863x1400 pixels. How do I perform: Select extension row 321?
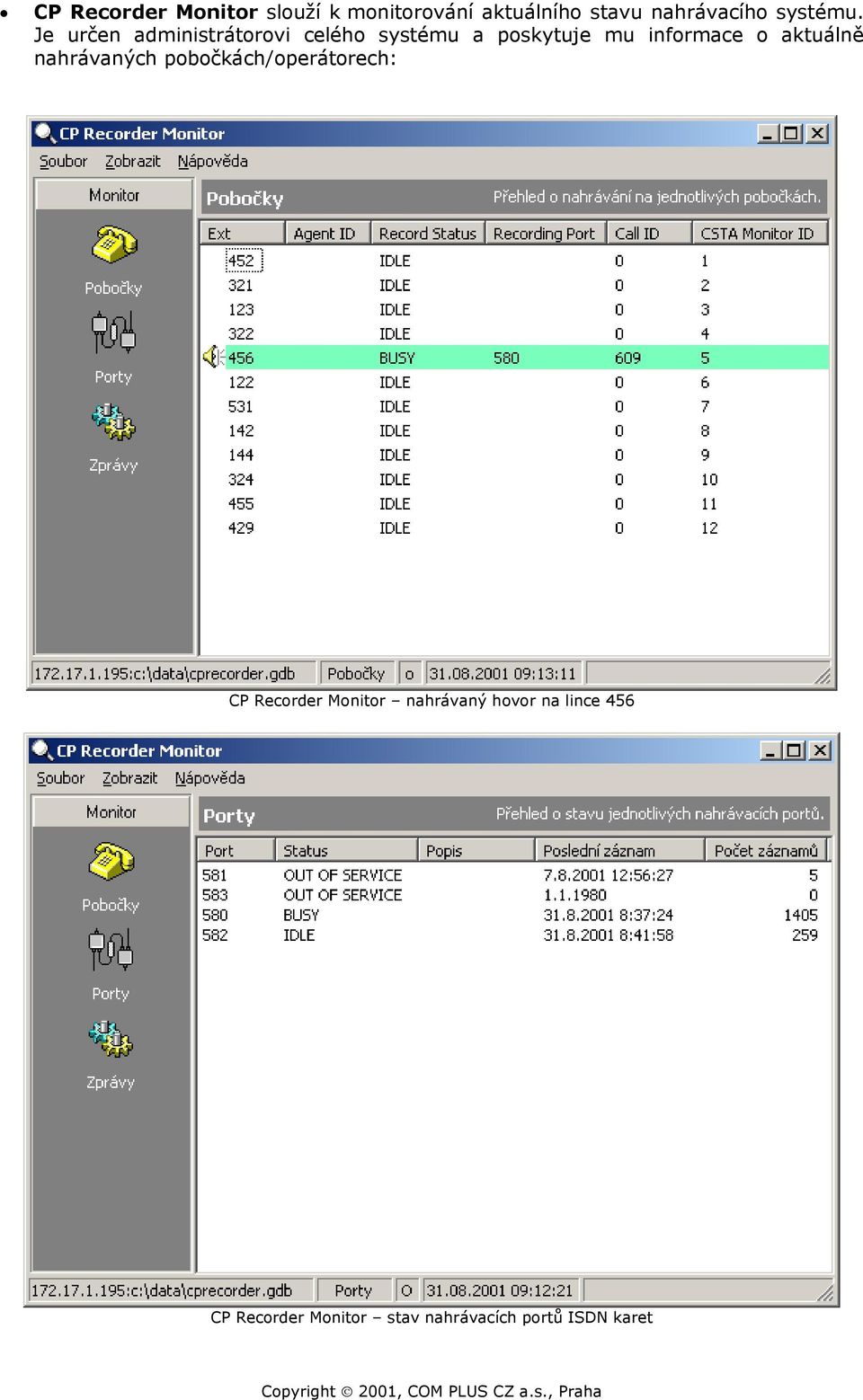click(x=513, y=285)
